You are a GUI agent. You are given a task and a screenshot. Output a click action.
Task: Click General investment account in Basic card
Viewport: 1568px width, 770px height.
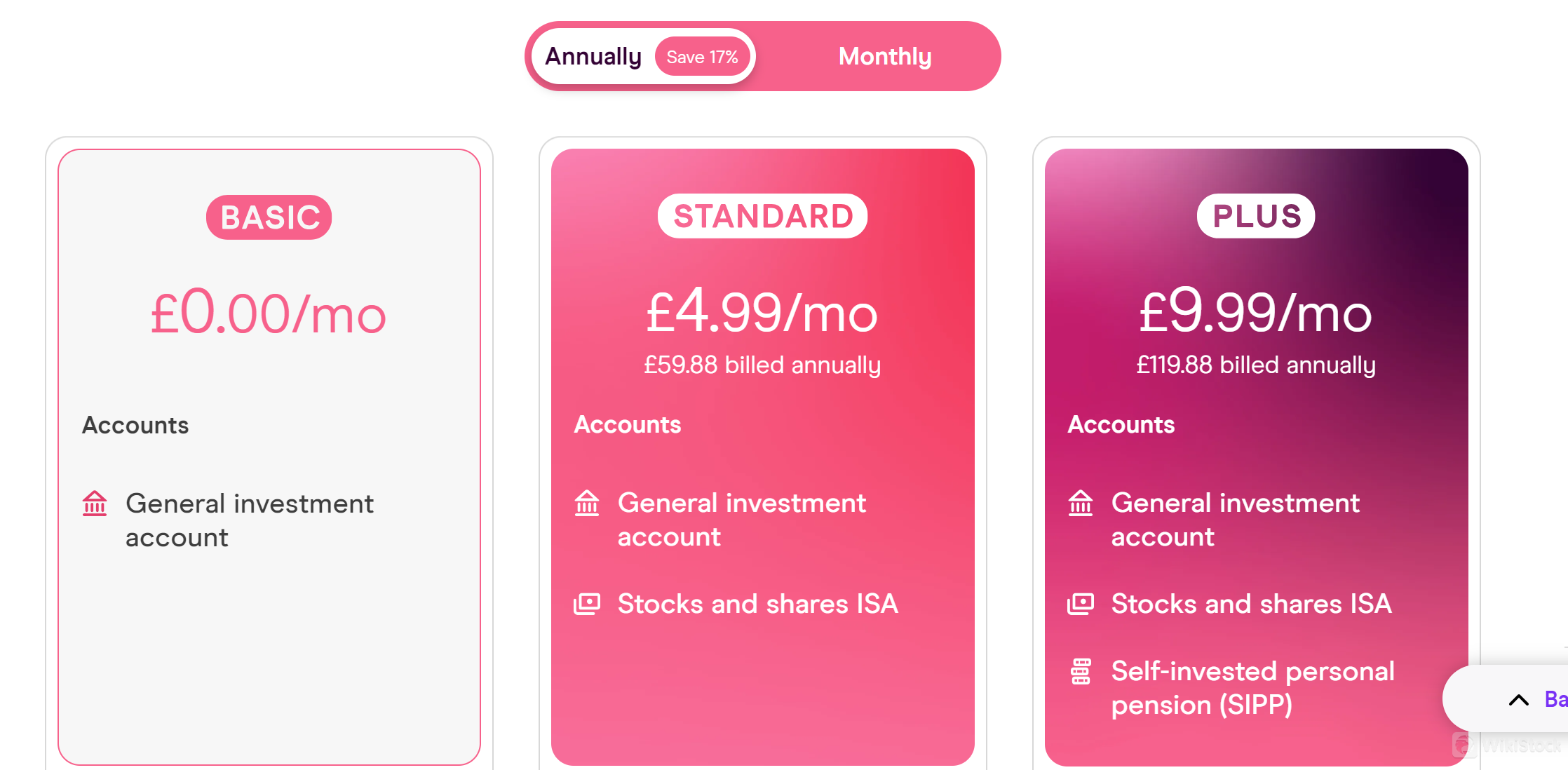[x=249, y=520]
